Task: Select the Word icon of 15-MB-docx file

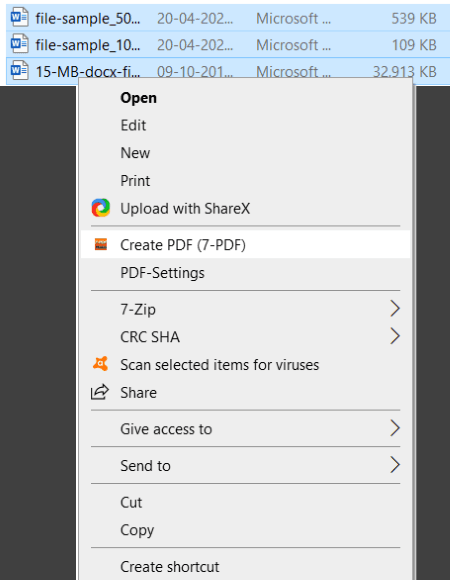Action: (x=19, y=70)
